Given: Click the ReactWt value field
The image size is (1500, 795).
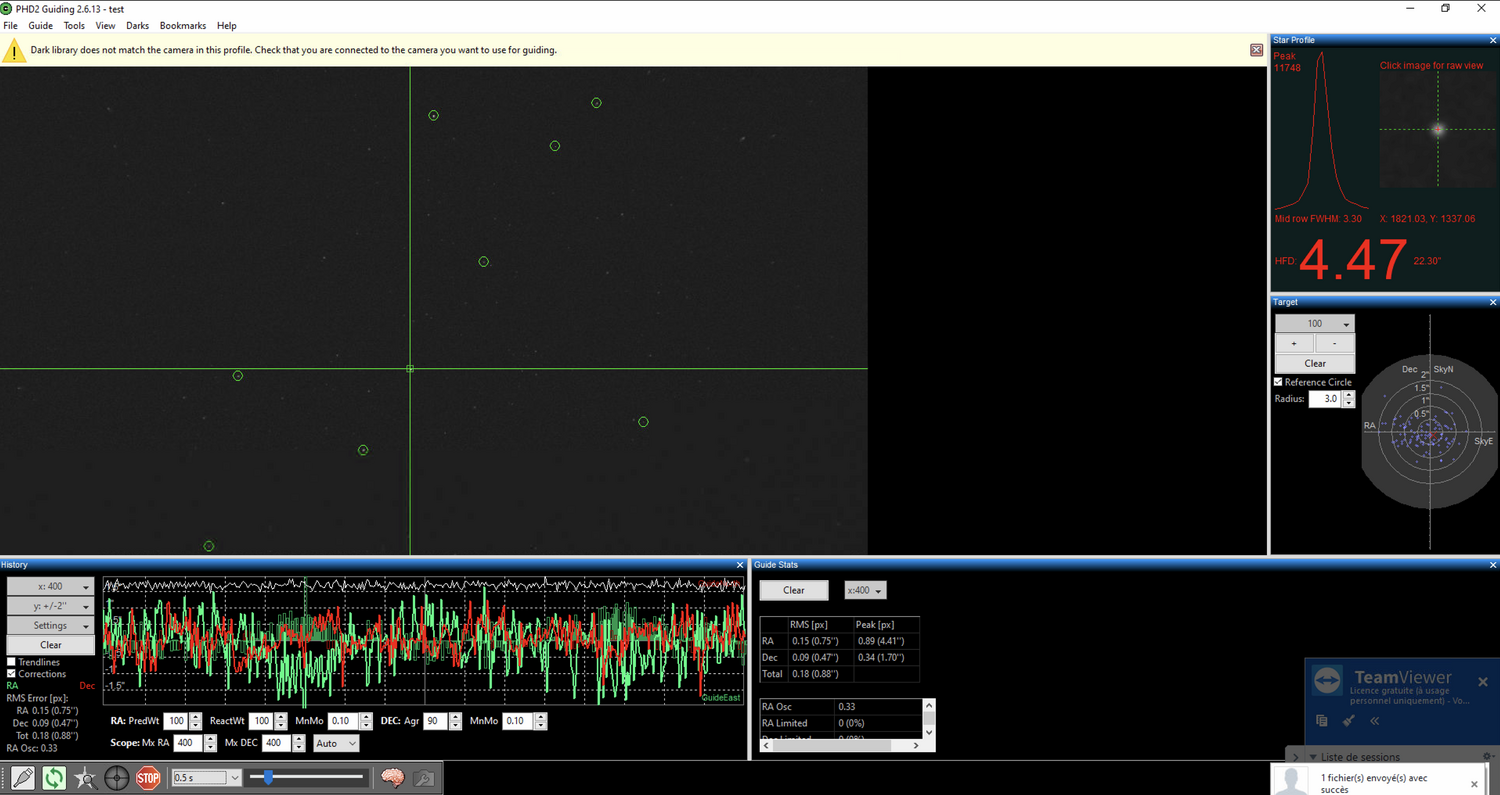Looking at the screenshot, I should [261, 721].
